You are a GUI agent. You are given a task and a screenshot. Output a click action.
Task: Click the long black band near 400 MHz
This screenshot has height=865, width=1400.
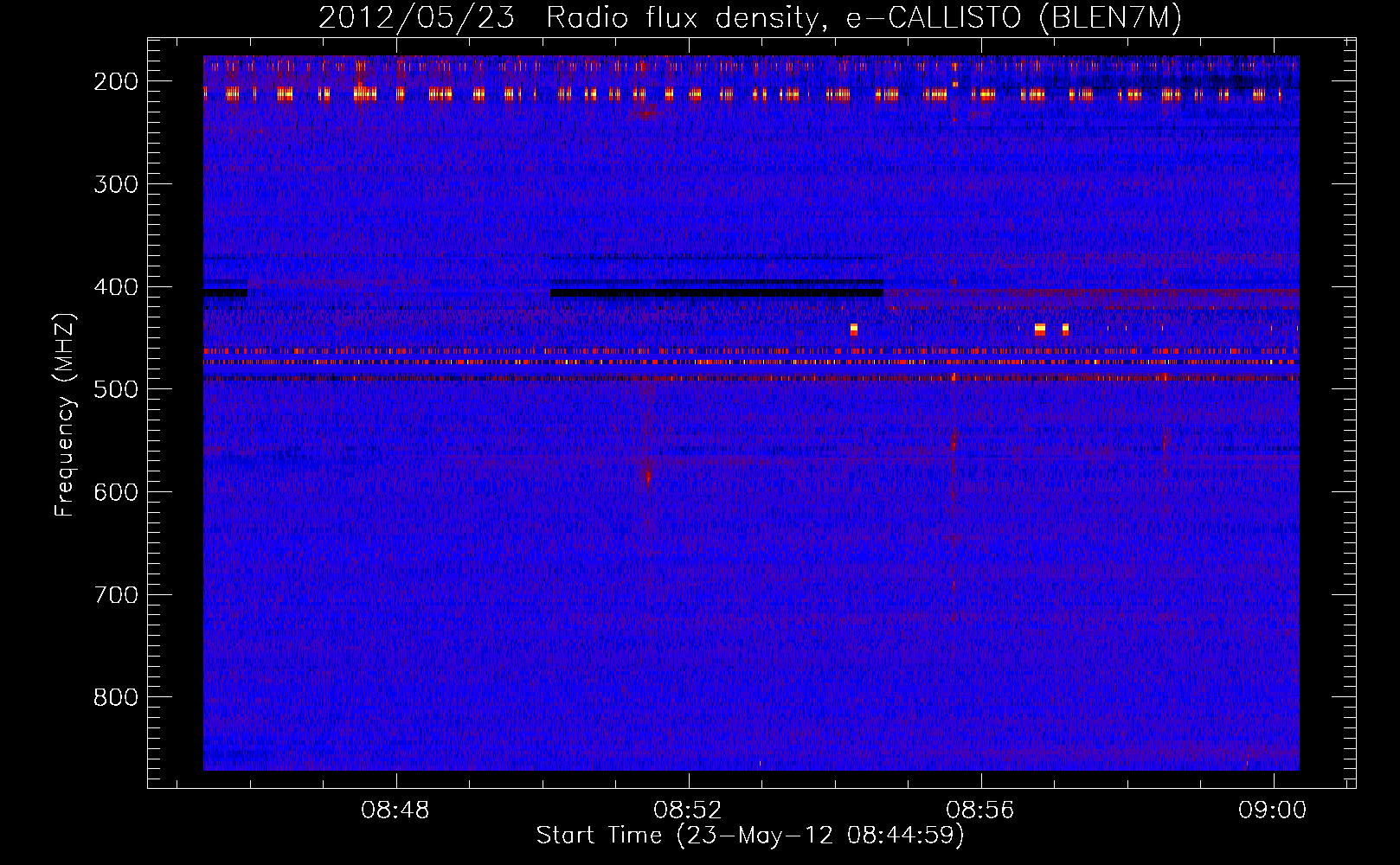[716, 293]
